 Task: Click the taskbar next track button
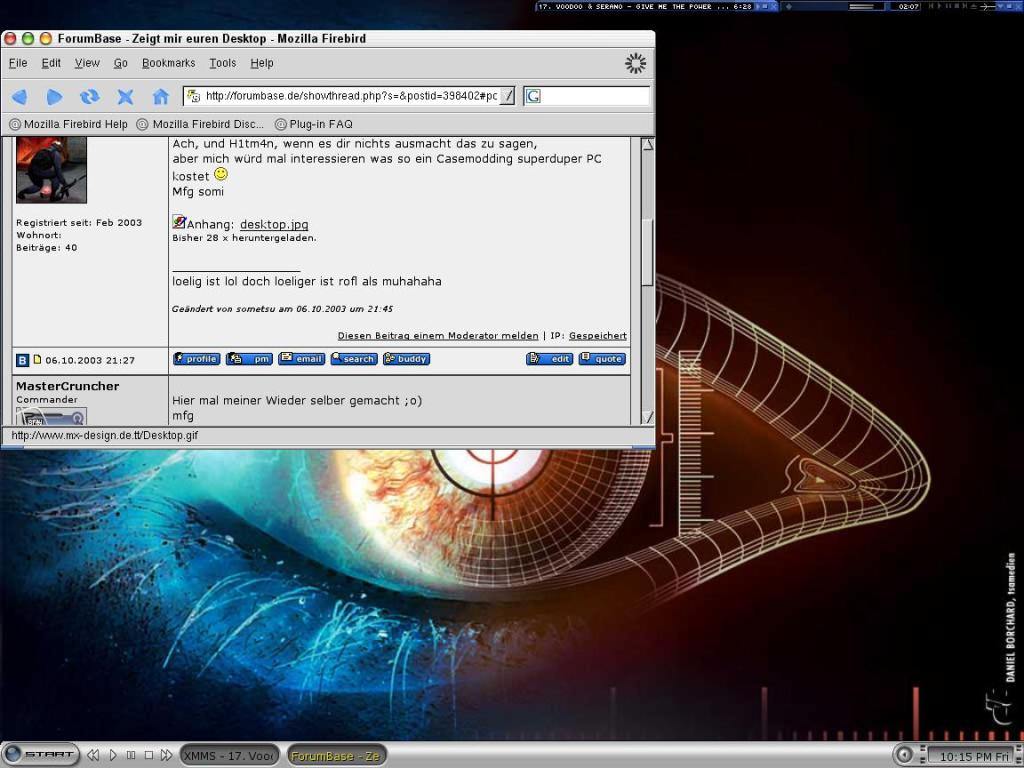[x=167, y=755]
